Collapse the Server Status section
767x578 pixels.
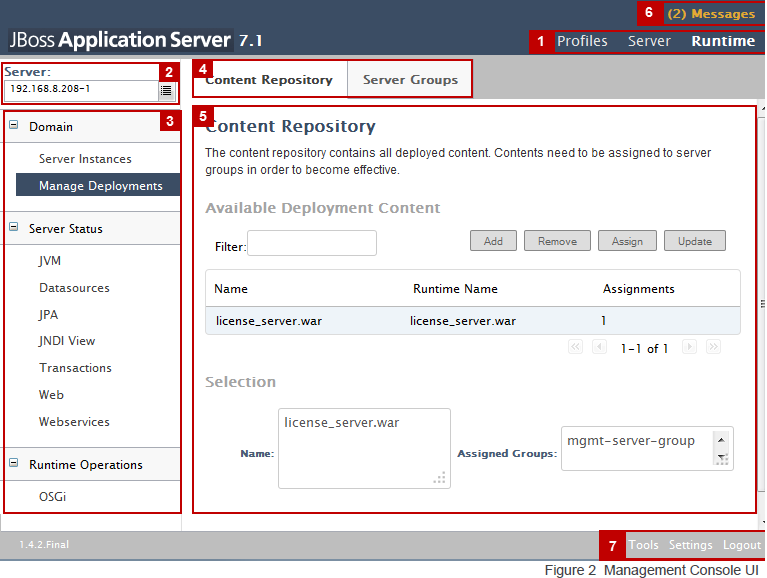pyautogui.click(x=14, y=227)
